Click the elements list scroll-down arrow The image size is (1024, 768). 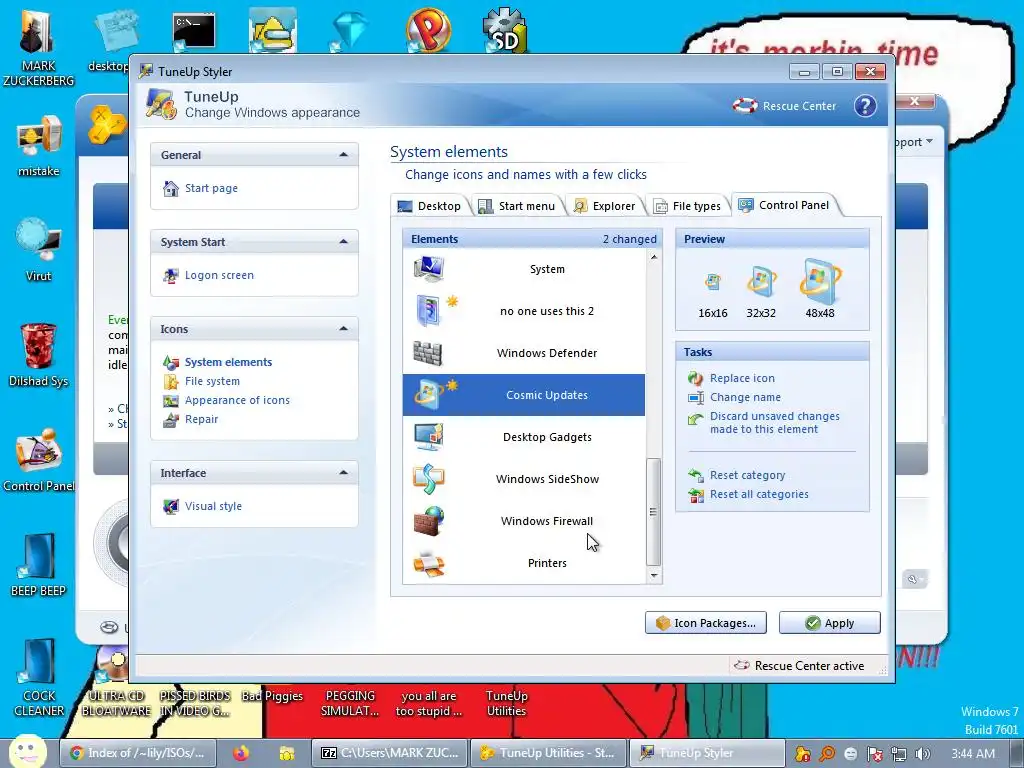coord(654,575)
